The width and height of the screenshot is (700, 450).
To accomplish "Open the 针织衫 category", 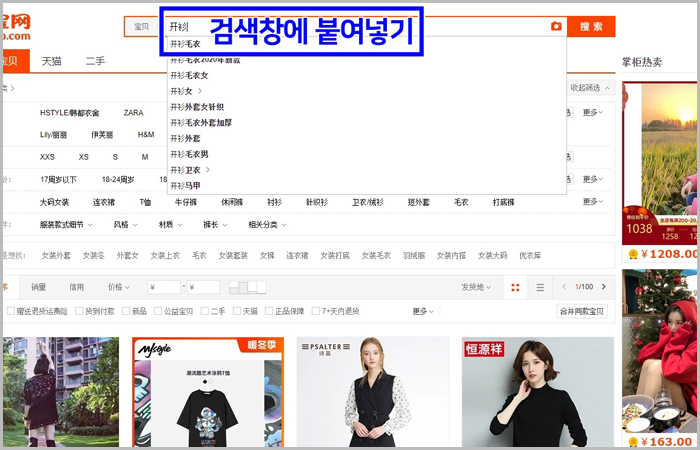I will coord(317,202).
